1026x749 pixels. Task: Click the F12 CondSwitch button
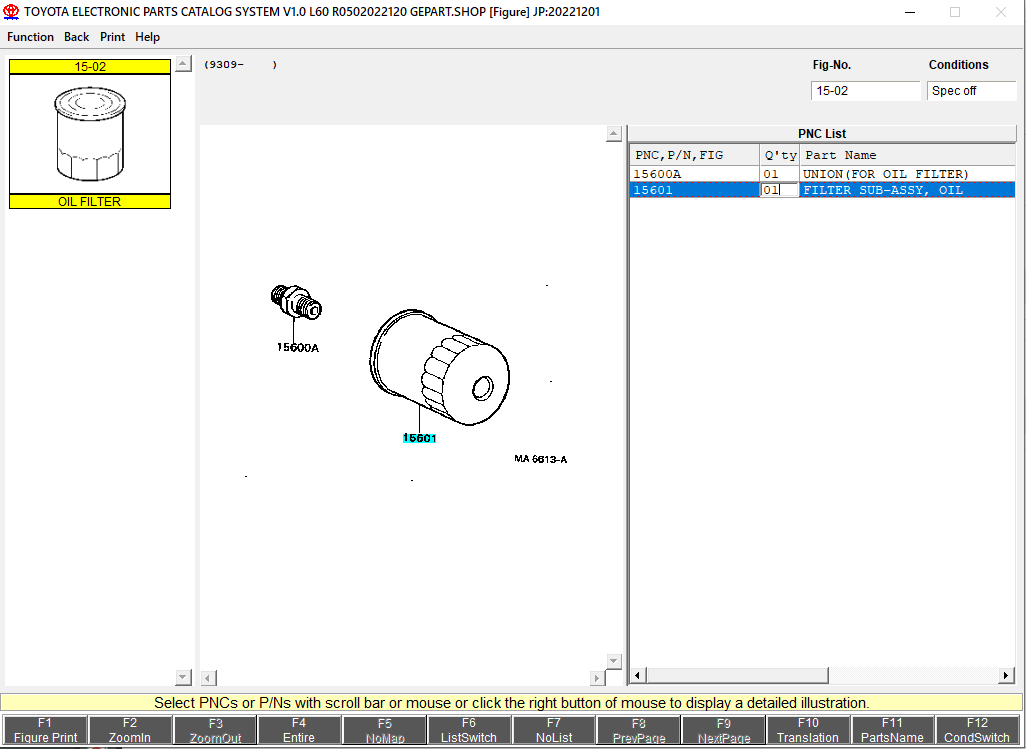click(x=977, y=730)
